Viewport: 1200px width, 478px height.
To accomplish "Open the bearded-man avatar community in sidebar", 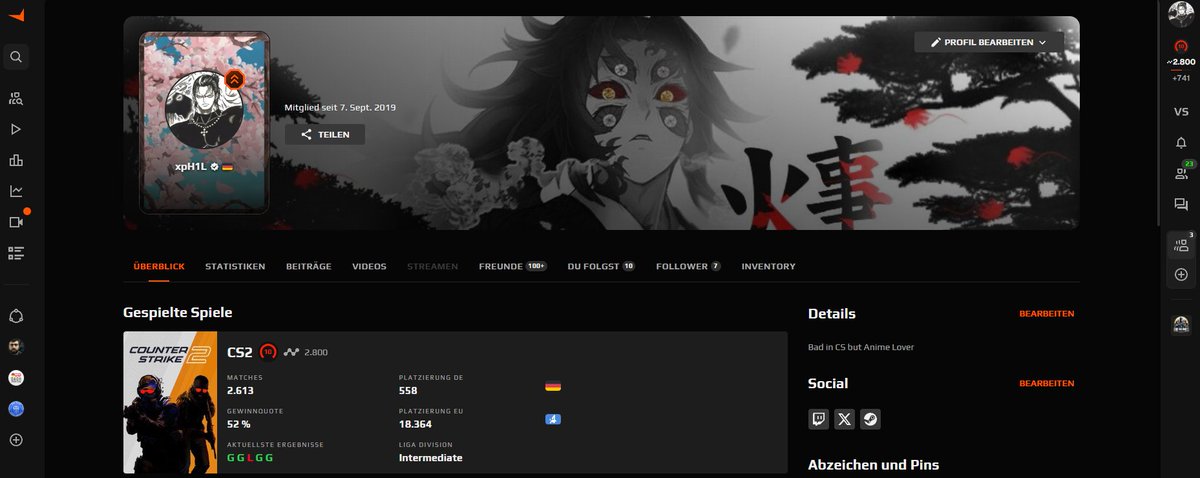I will 16,347.
